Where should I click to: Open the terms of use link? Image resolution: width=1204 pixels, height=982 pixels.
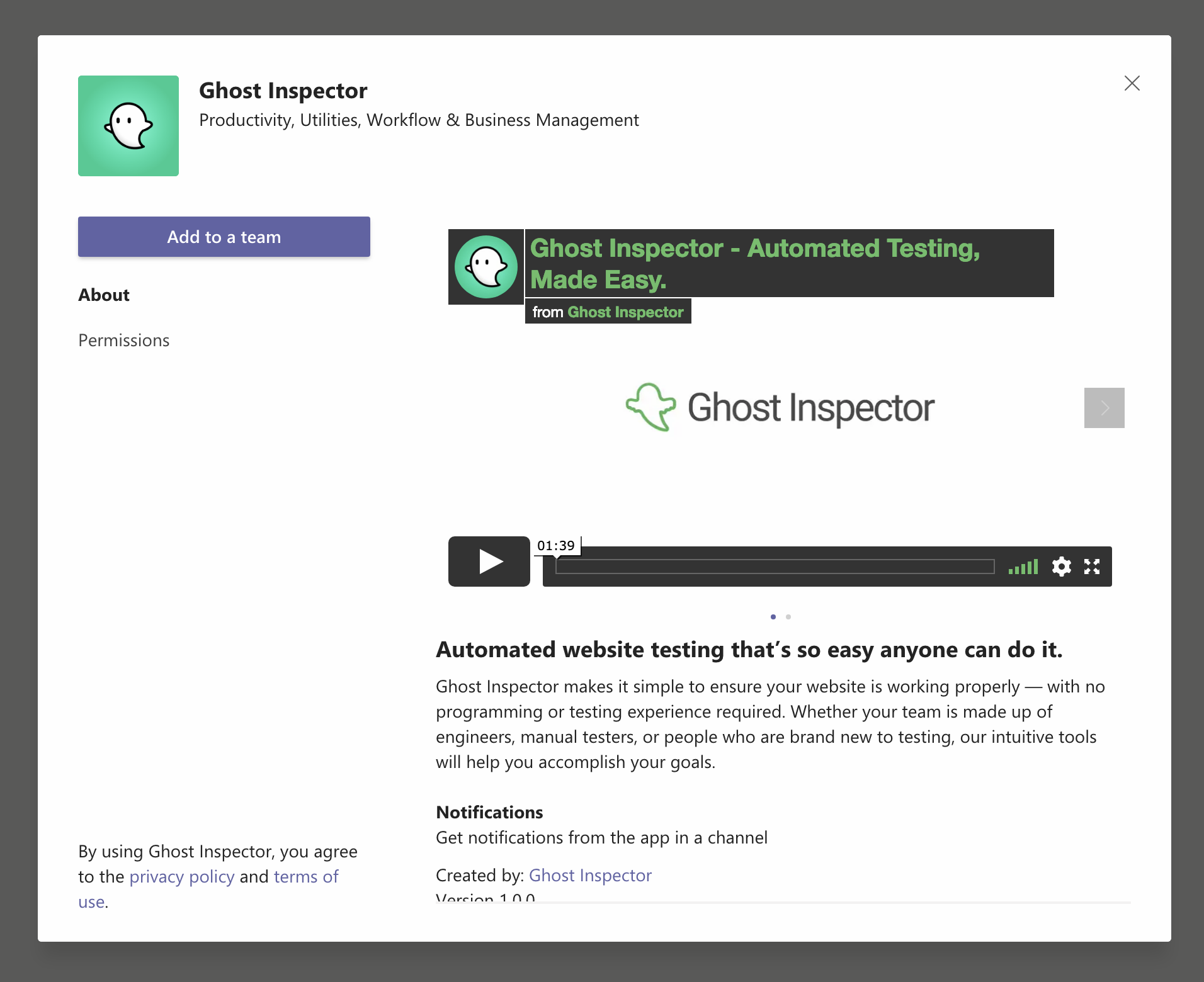click(306, 876)
